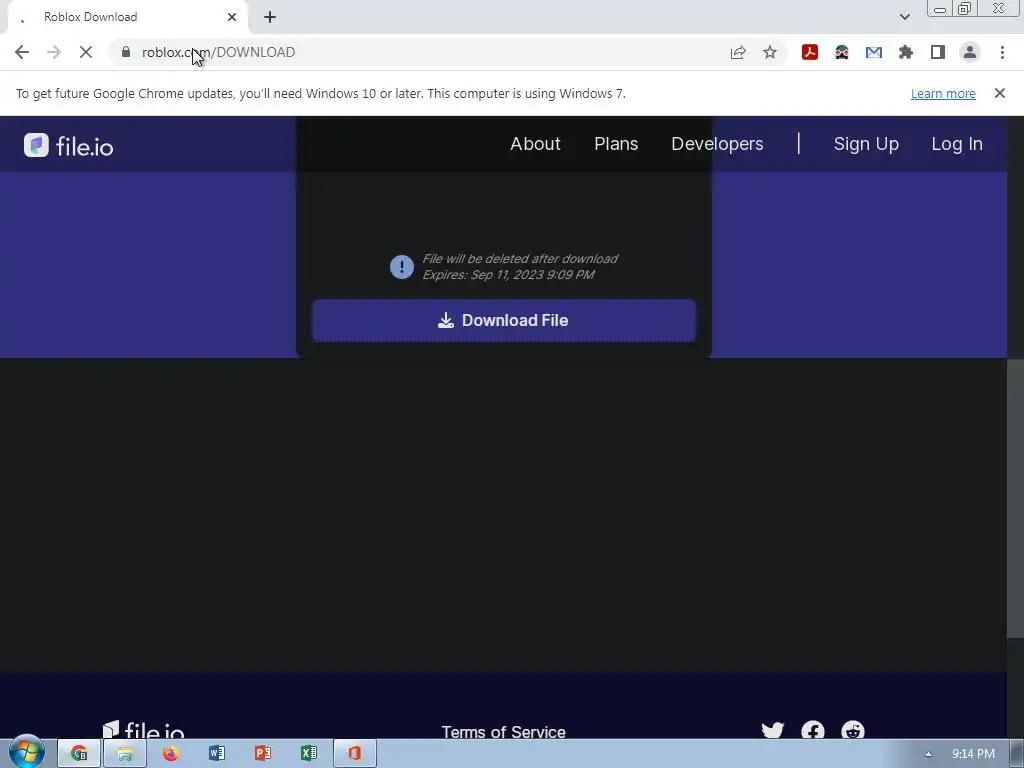Open the spy-face extension icon
The width and height of the screenshot is (1024, 768).
point(842,52)
